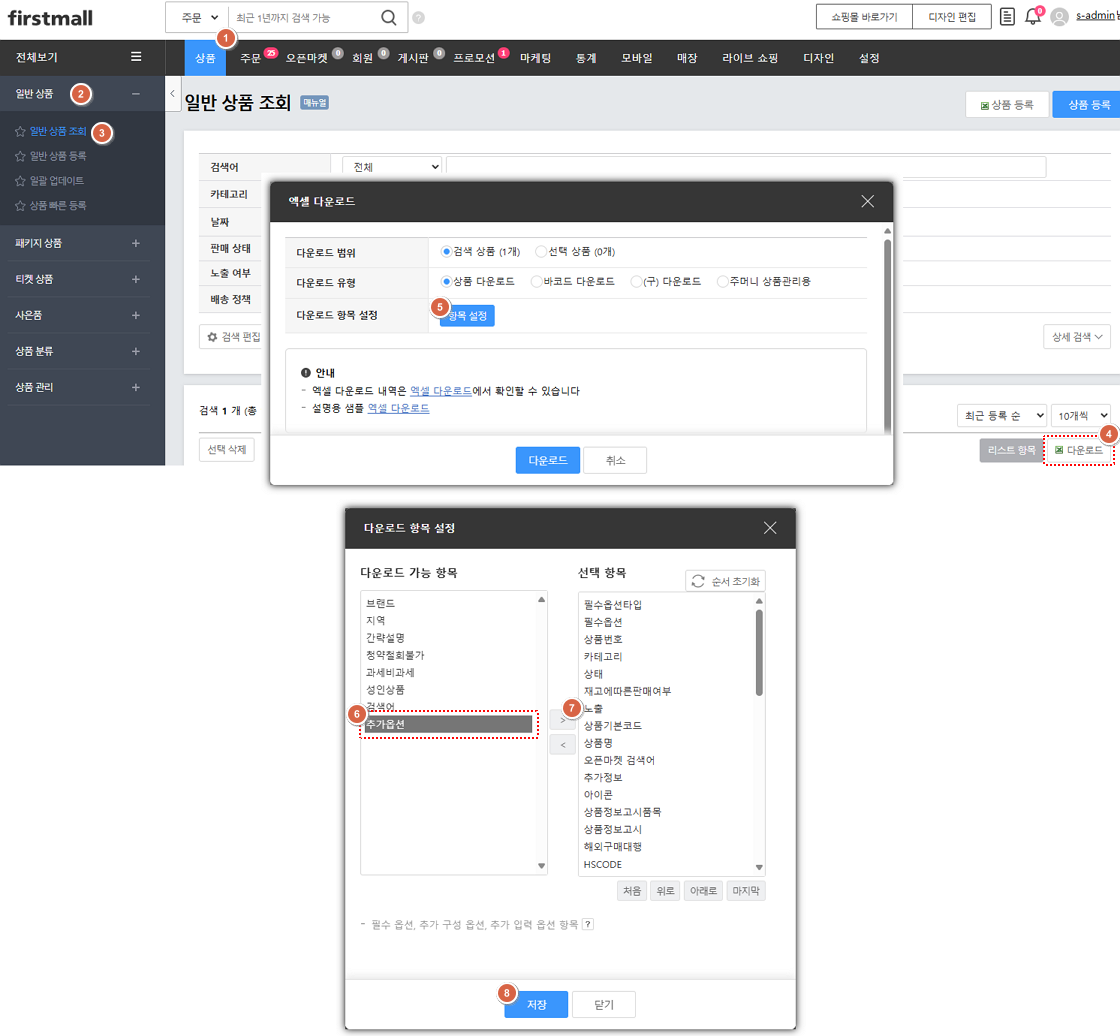Select 바코드 다운로드 radio option
Image resolution: width=1120 pixels, height=1036 pixels.
click(536, 282)
